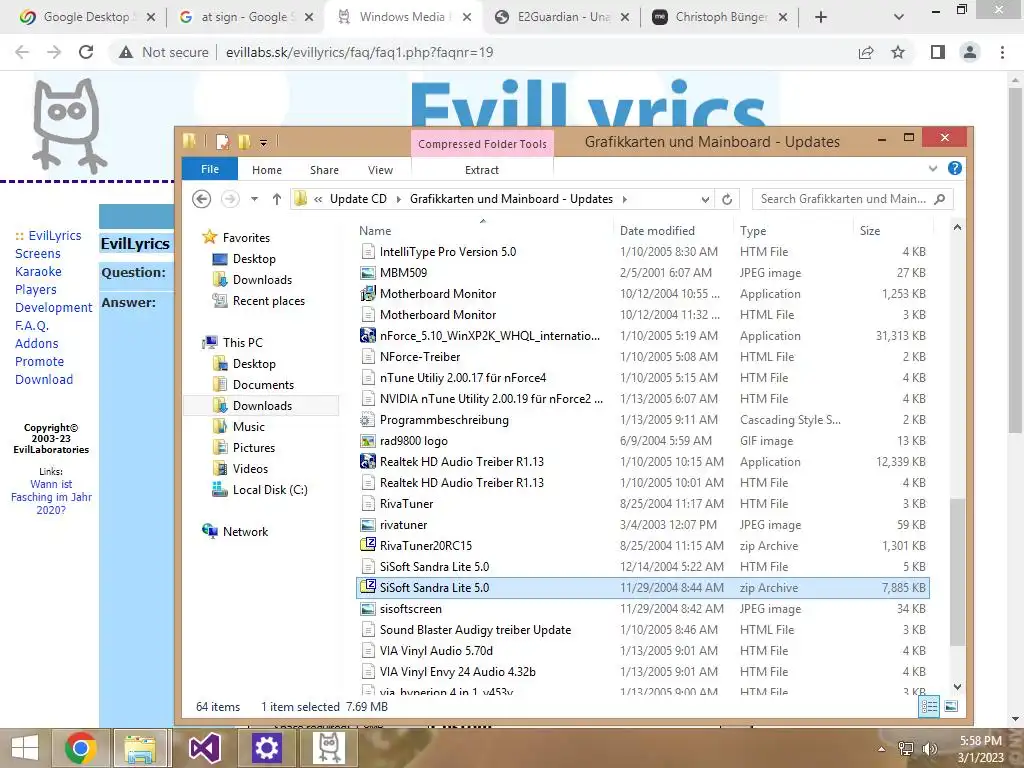Screen dimensions: 1024x768
Task: Select the MBM509 JPEG image file
Action: 643,273
